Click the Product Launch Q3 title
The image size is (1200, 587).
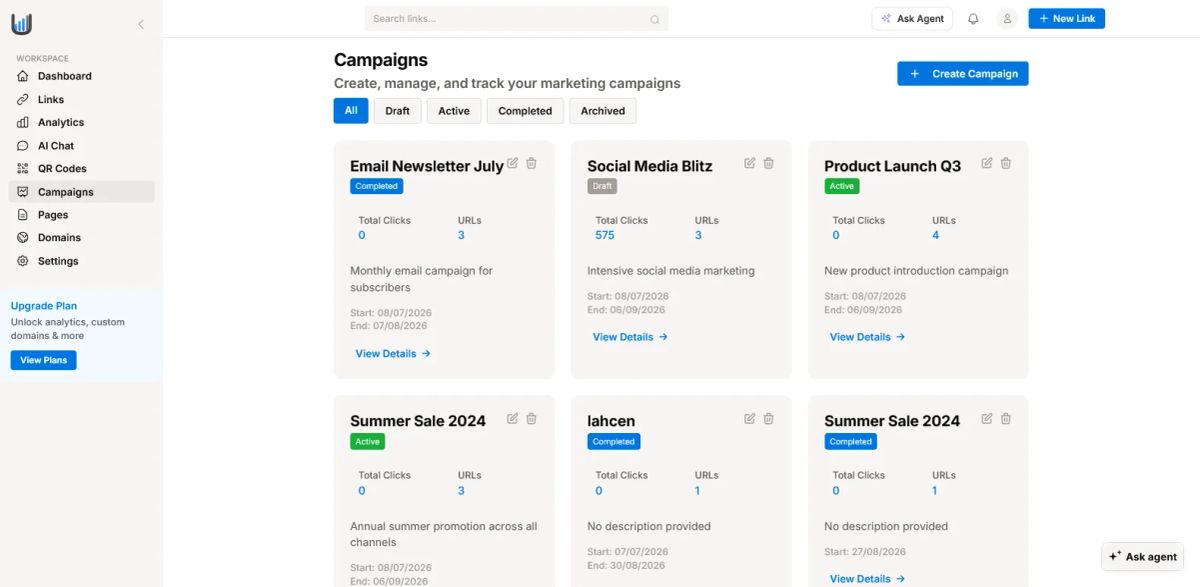[x=893, y=166]
